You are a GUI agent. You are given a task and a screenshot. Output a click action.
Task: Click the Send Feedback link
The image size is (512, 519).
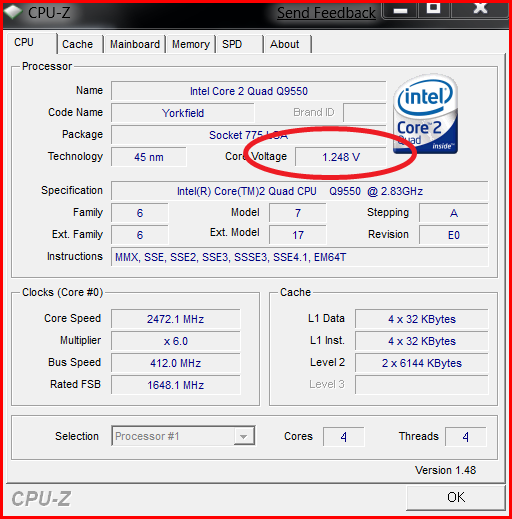click(326, 13)
